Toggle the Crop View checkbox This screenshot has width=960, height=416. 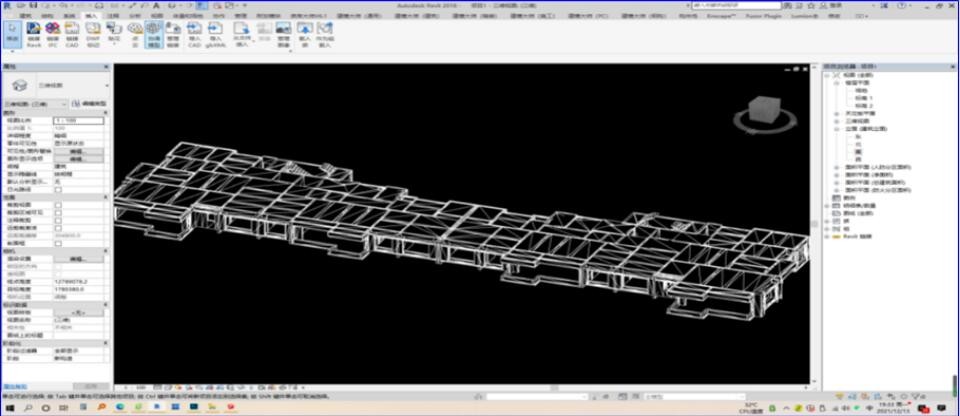[x=58, y=204]
